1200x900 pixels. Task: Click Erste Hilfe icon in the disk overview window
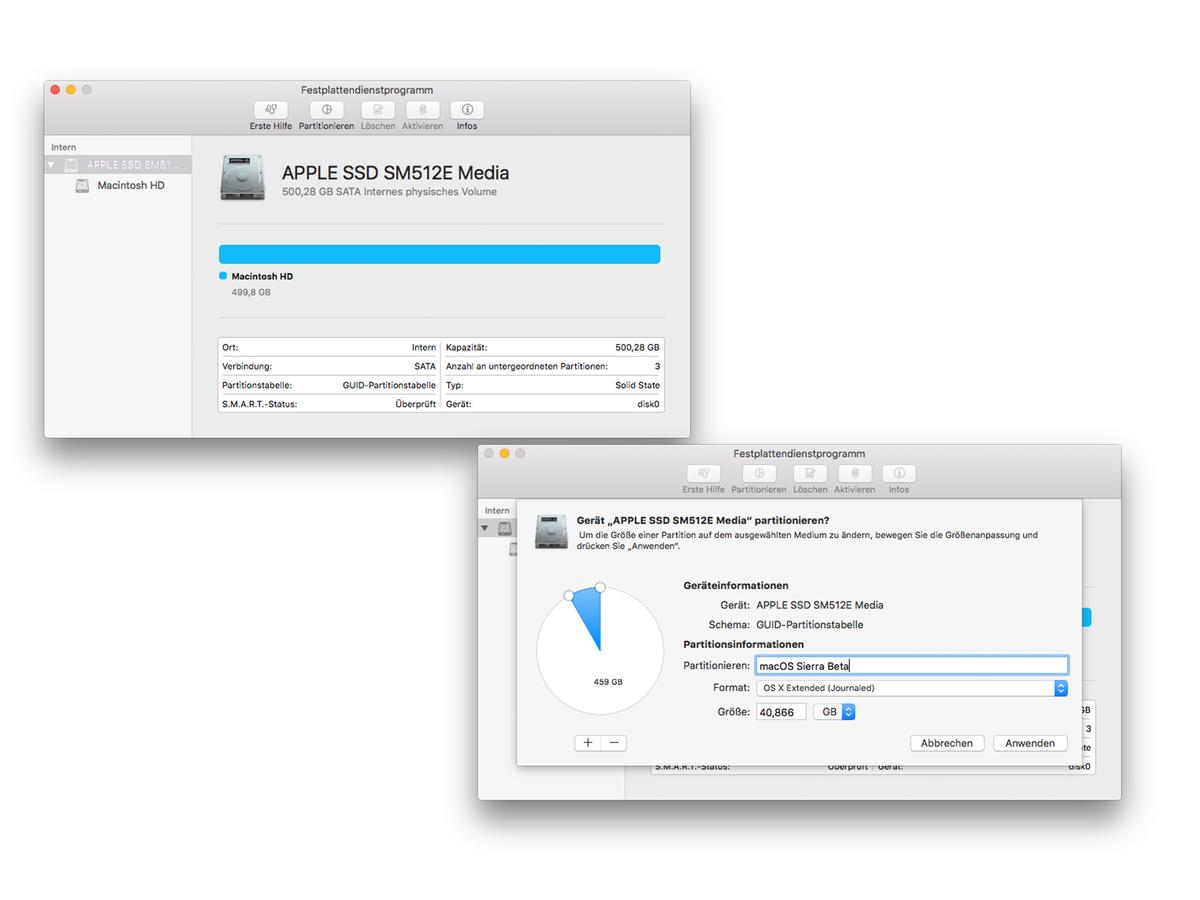coord(271,110)
